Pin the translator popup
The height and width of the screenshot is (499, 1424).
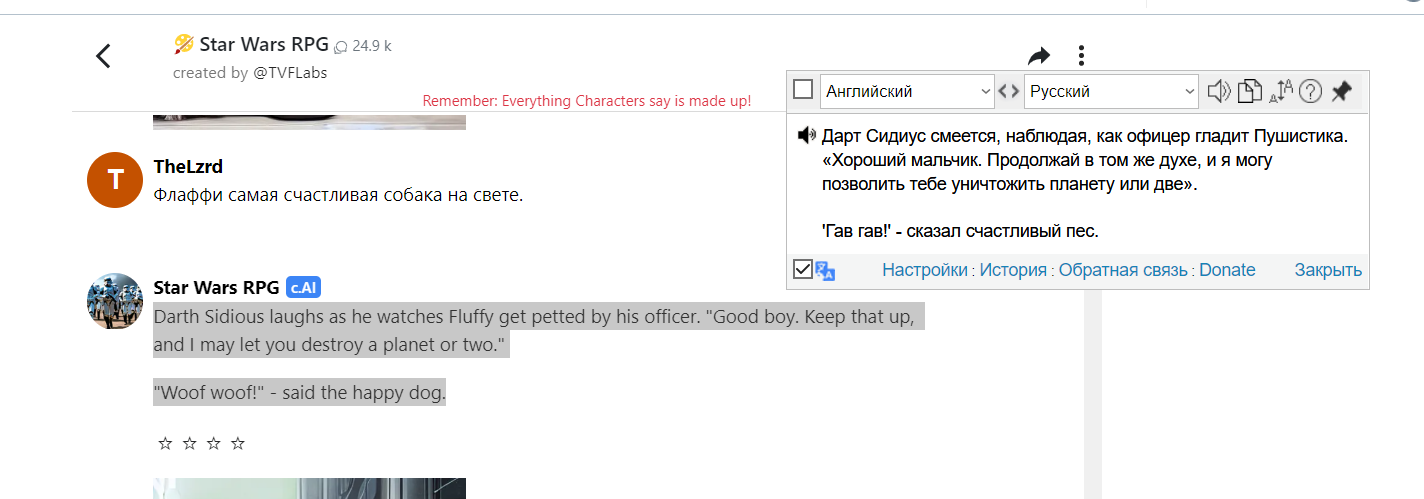coord(1341,91)
